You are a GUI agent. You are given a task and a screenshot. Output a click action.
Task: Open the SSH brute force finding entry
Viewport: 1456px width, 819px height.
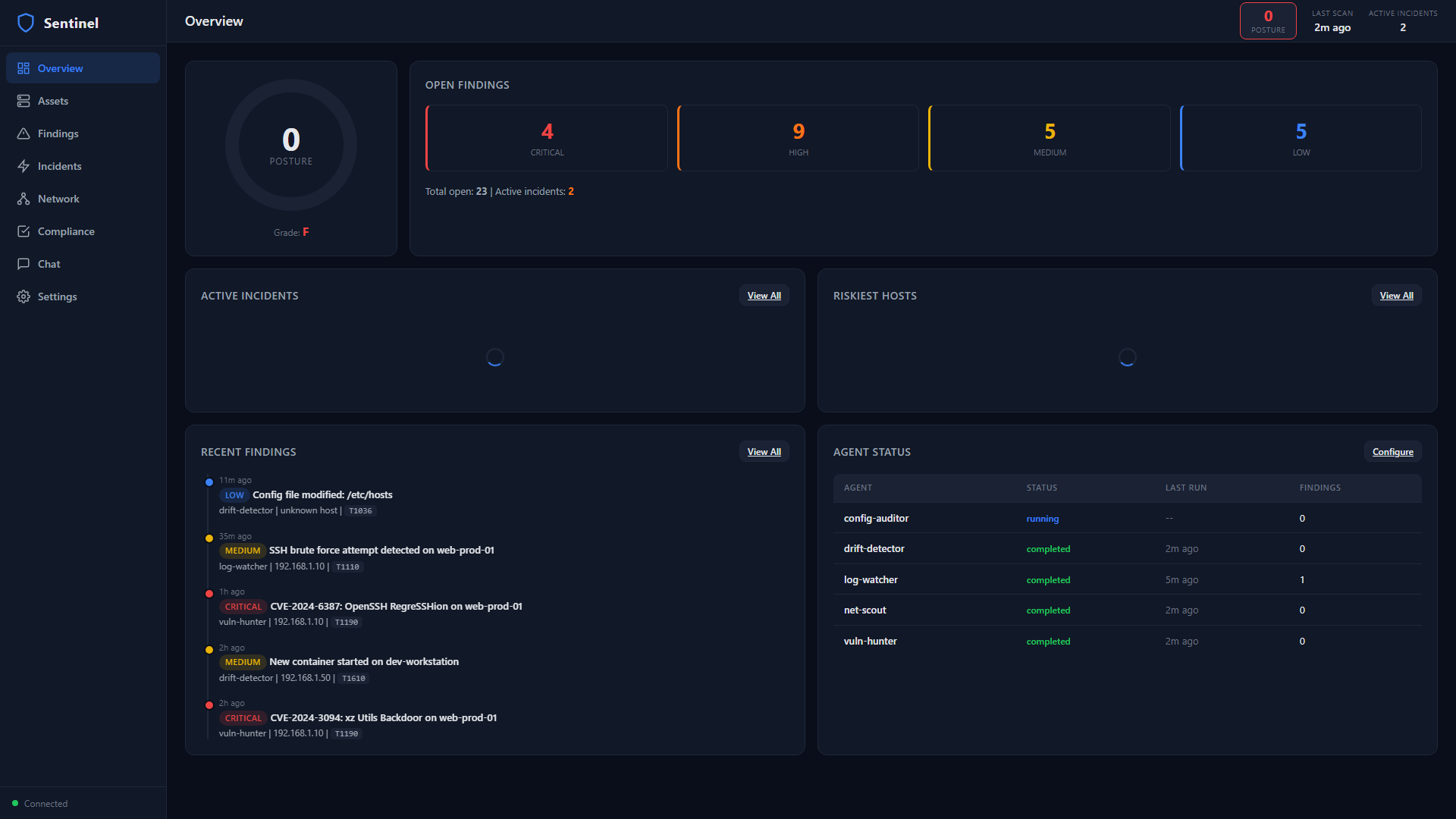coord(381,550)
